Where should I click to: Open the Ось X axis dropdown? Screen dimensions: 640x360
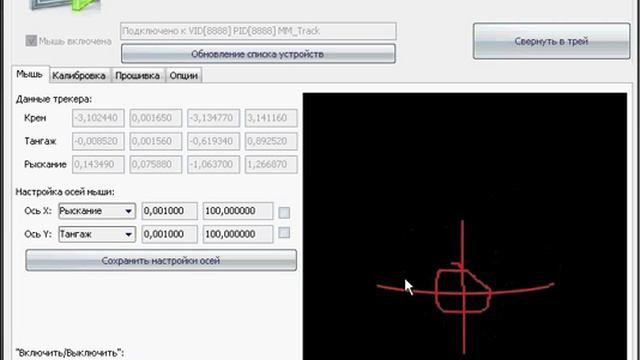97,211
